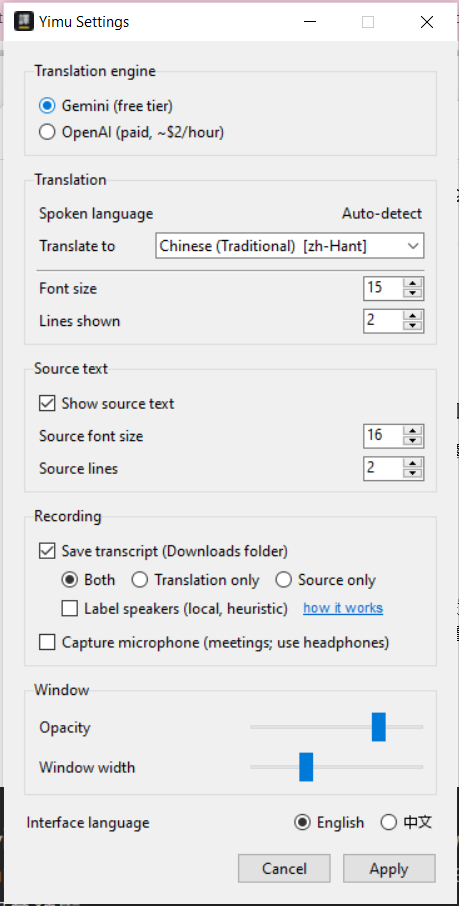Decrease Source lines with down arrow
Screen dimensions: 459x906
[412, 473]
